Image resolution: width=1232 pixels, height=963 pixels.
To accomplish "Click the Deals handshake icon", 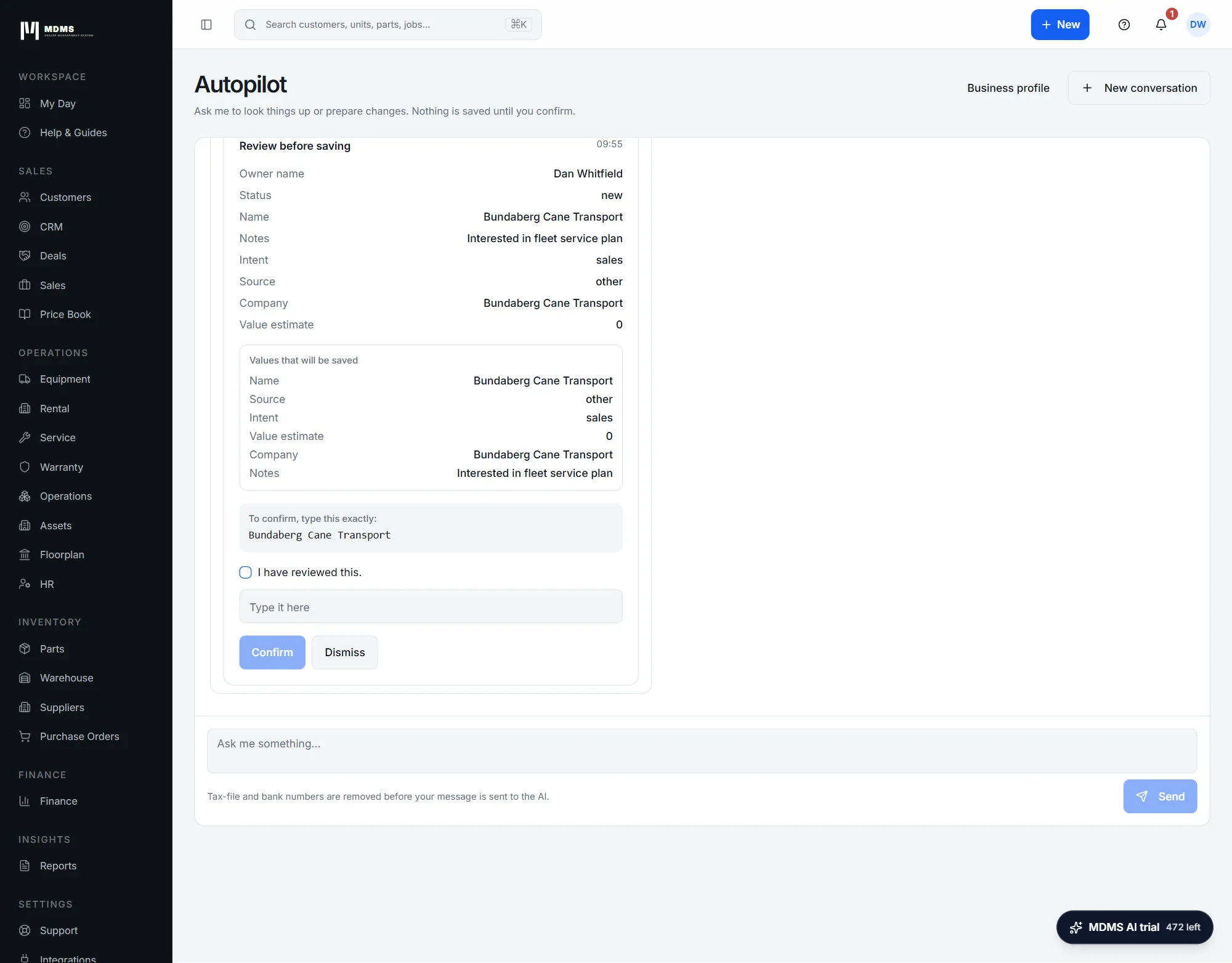I will pyautogui.click(x=25, y=256).
